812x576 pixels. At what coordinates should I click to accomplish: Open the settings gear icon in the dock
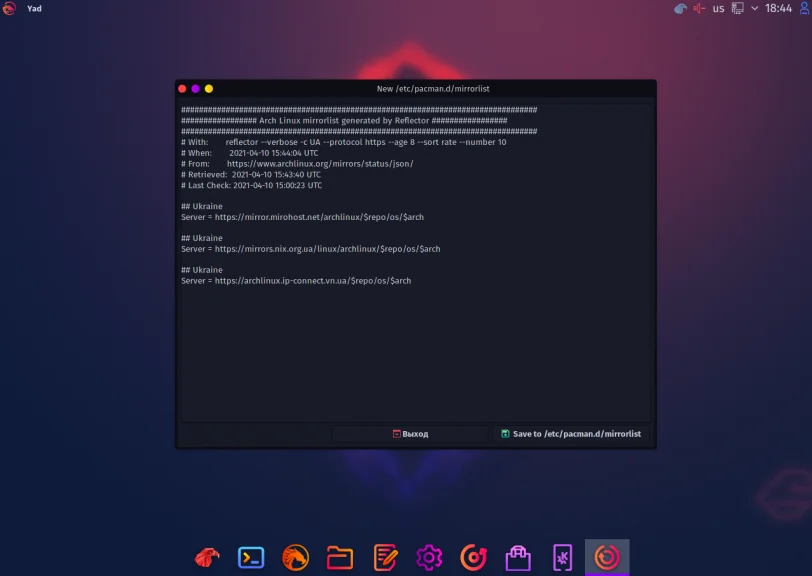coord(428,557)
